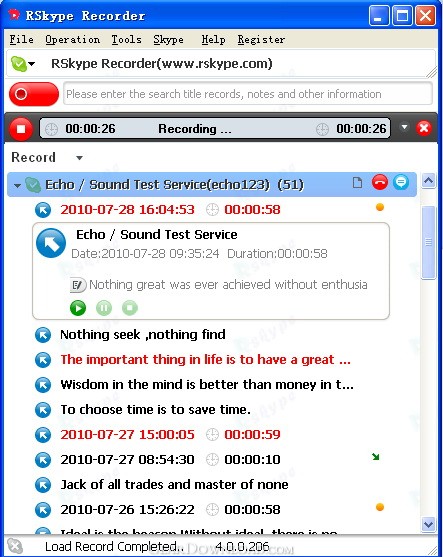Click call icon for 2010-07-26 15:26:22

click(x=43, y=510)
